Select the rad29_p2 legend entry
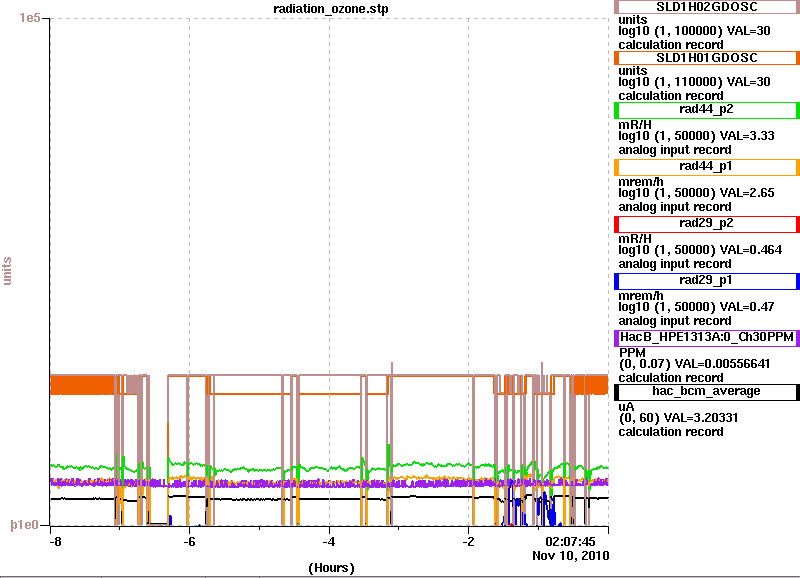Image resolution: width=800 pixels, height=578 pixels. point(707,223)
